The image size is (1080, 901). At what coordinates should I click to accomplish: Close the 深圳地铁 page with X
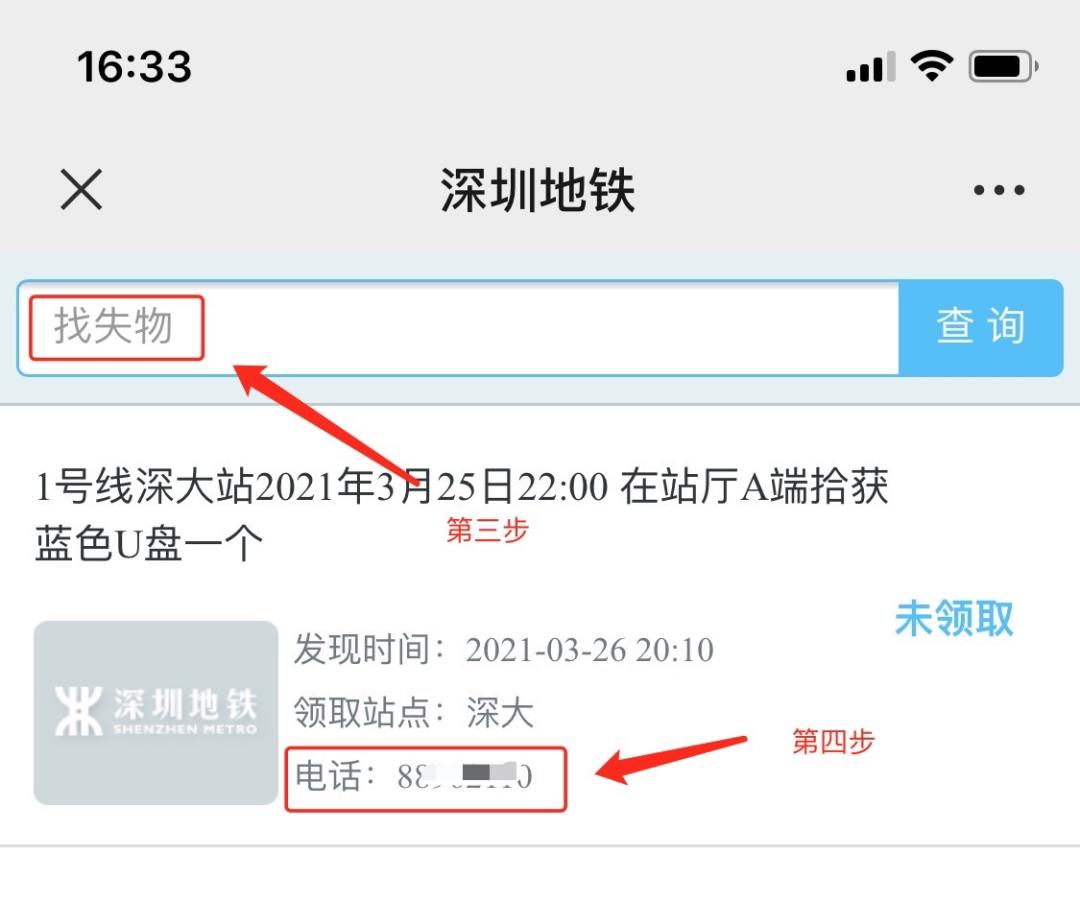point(81,189)
